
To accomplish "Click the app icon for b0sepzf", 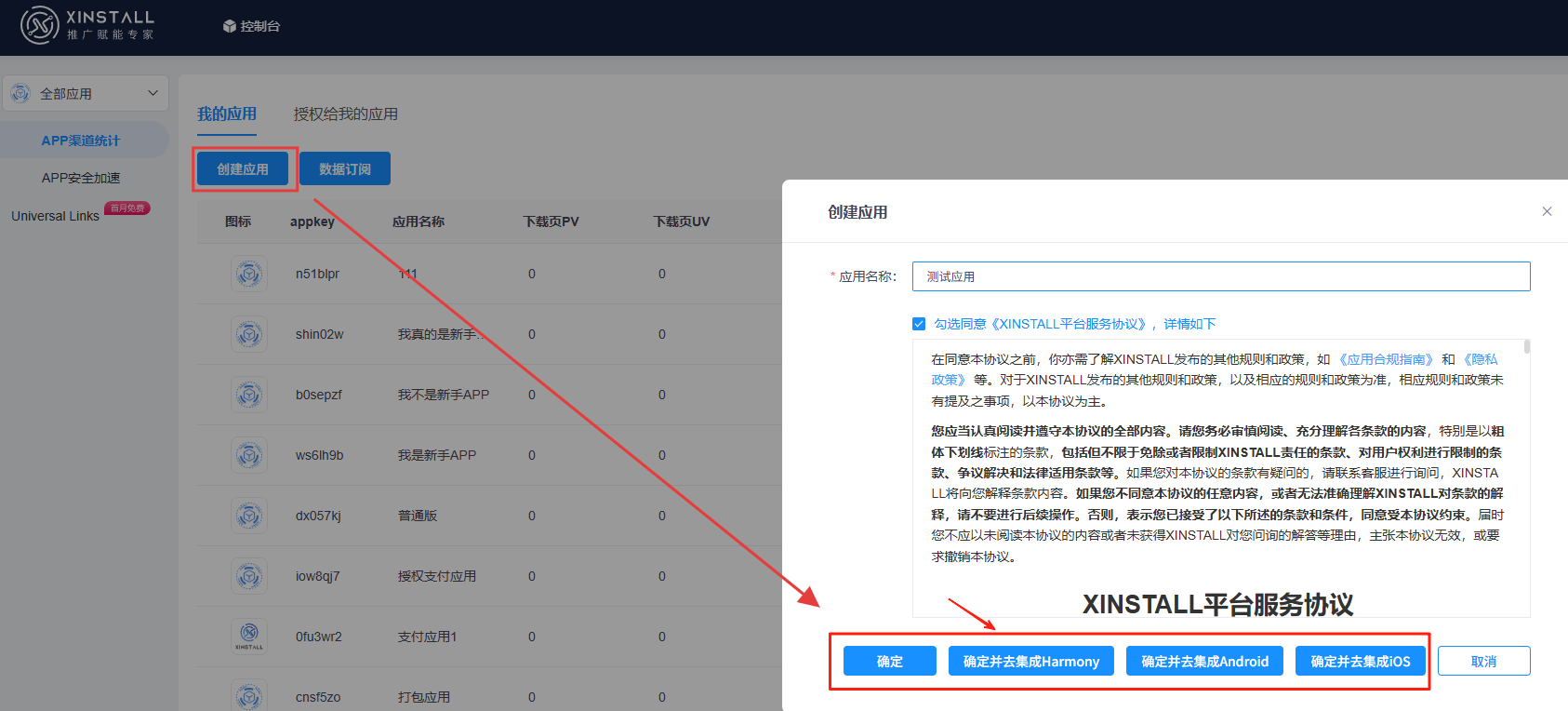I will point(248,395).
